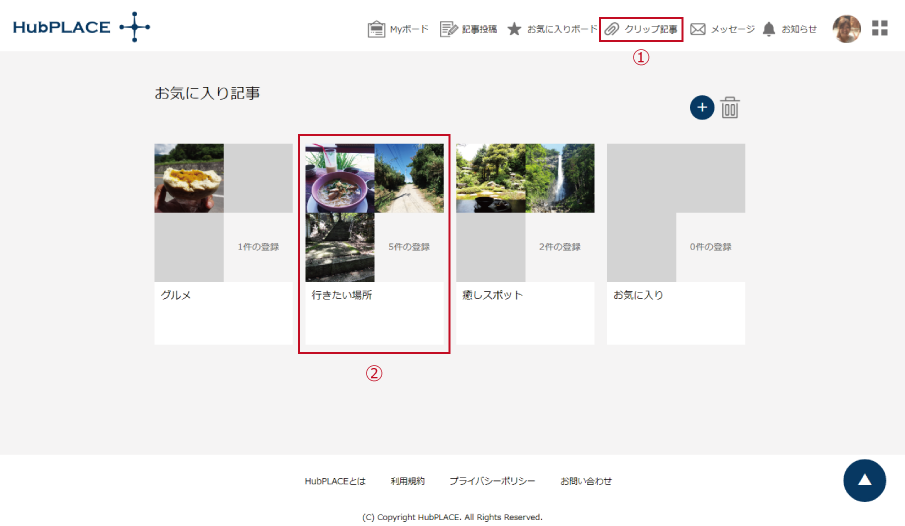This screenshot has height=526, width=905.
Task: Open お知らせ notifications
Action: pyautogui.click(x=790, y=29)
